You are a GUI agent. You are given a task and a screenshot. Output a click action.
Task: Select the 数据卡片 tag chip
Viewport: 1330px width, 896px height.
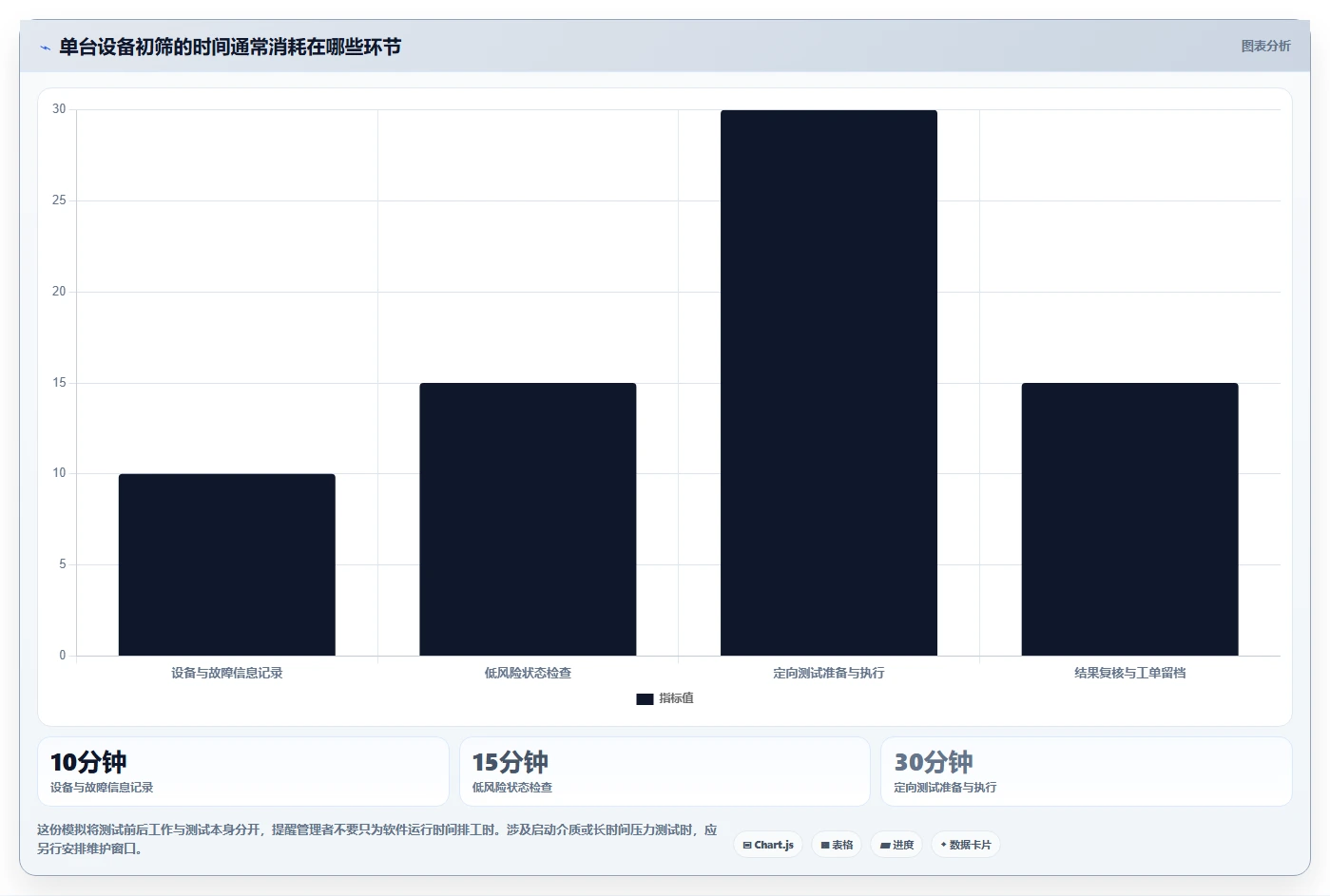(965, 845)
